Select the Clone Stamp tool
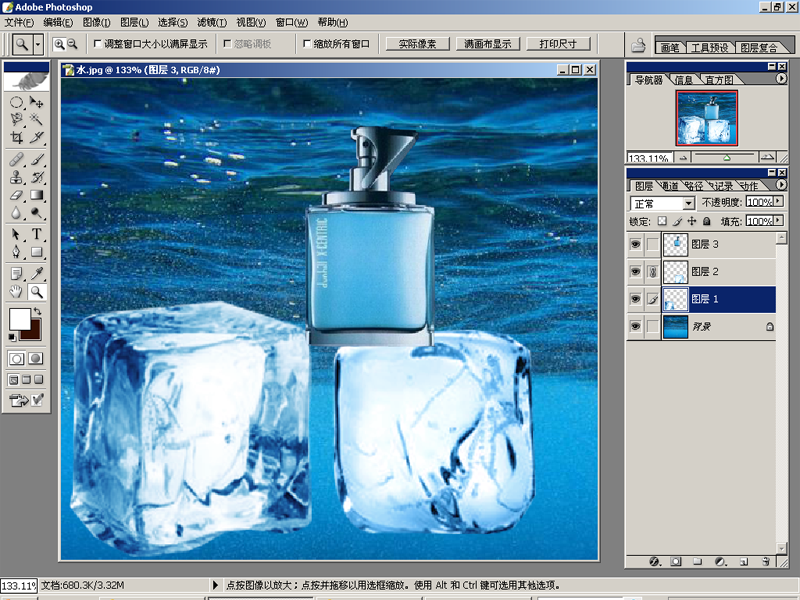The width and height of the screenshot is (800, 600). 16,177
